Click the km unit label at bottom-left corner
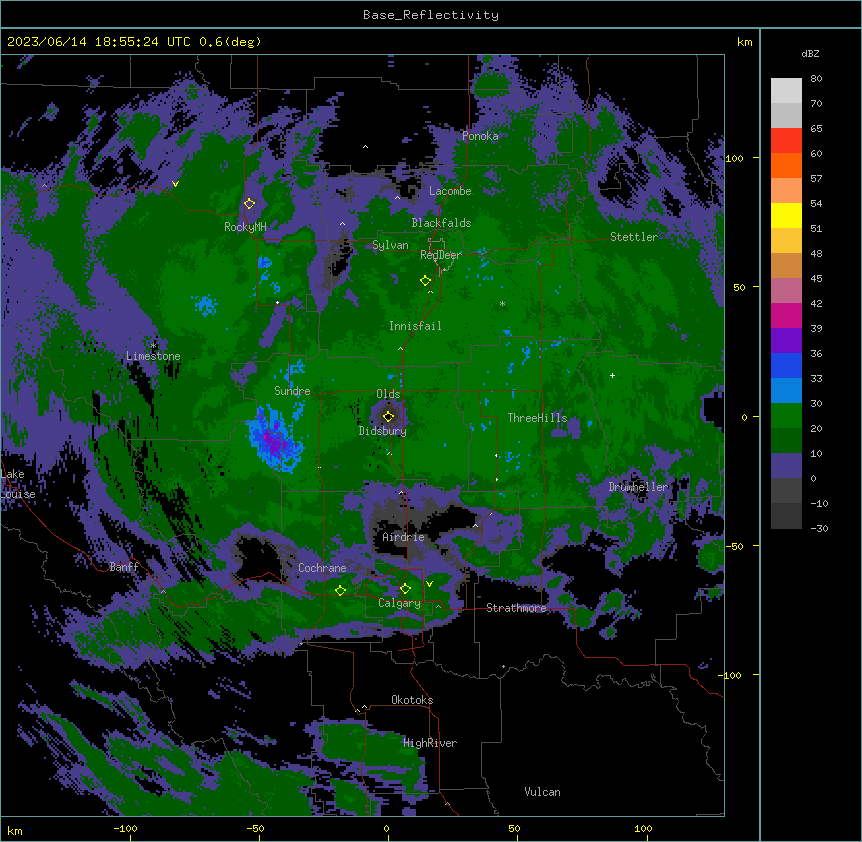 [15, 830]
